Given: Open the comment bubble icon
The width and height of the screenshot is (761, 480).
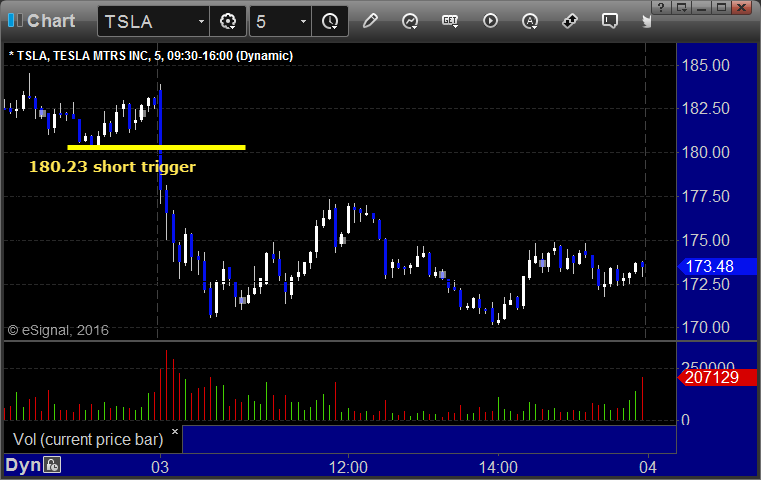Looking at the screenshot, I should pyautogui.click(x=610, y=21).
